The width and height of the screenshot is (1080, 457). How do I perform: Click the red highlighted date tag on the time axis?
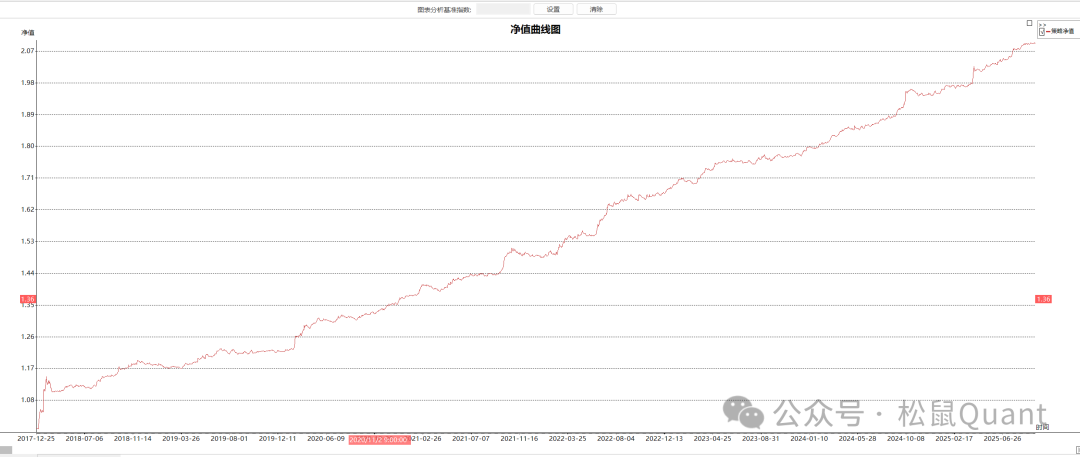coord(379,438)
